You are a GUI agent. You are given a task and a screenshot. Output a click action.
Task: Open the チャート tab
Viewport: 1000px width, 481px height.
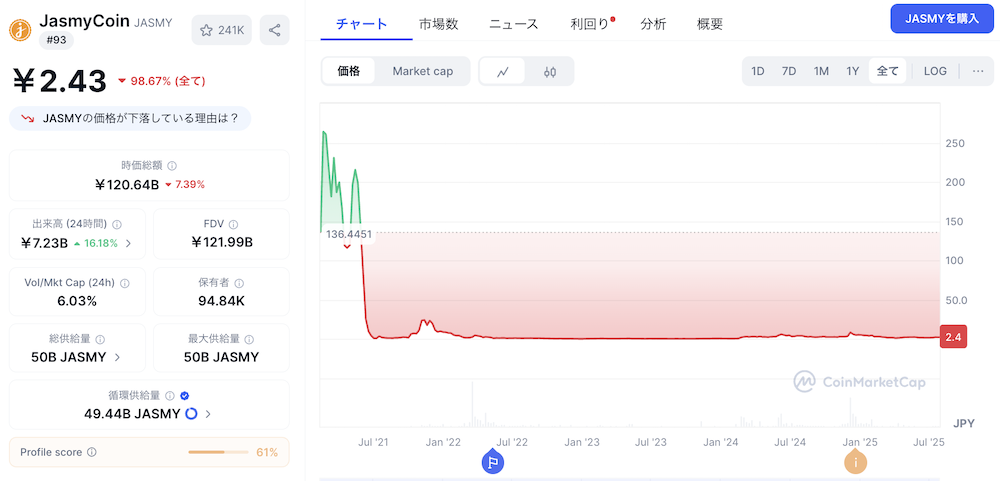coord(362,24)
